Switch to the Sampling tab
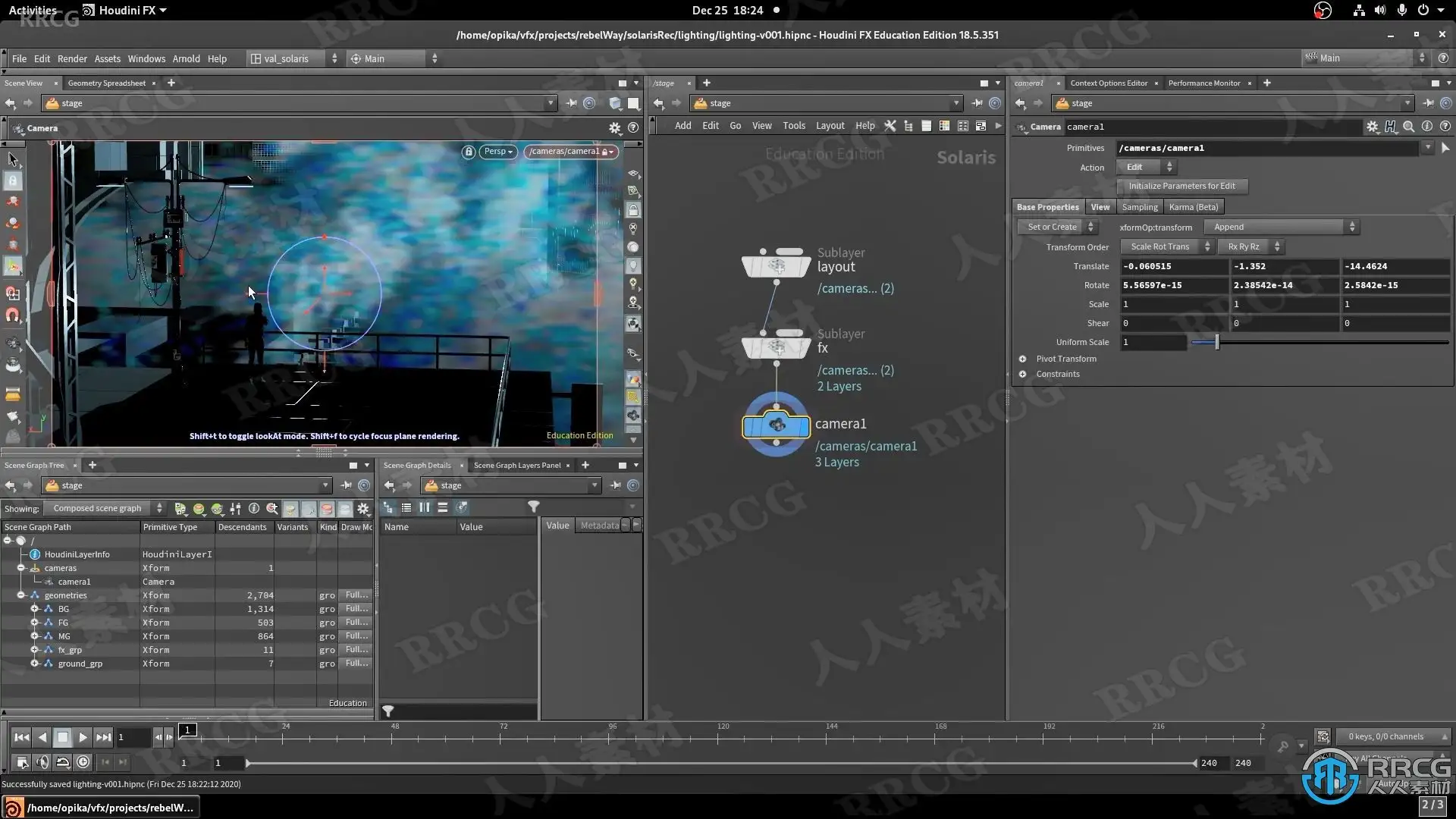The image size is (1456, 819). [1139, 207]
